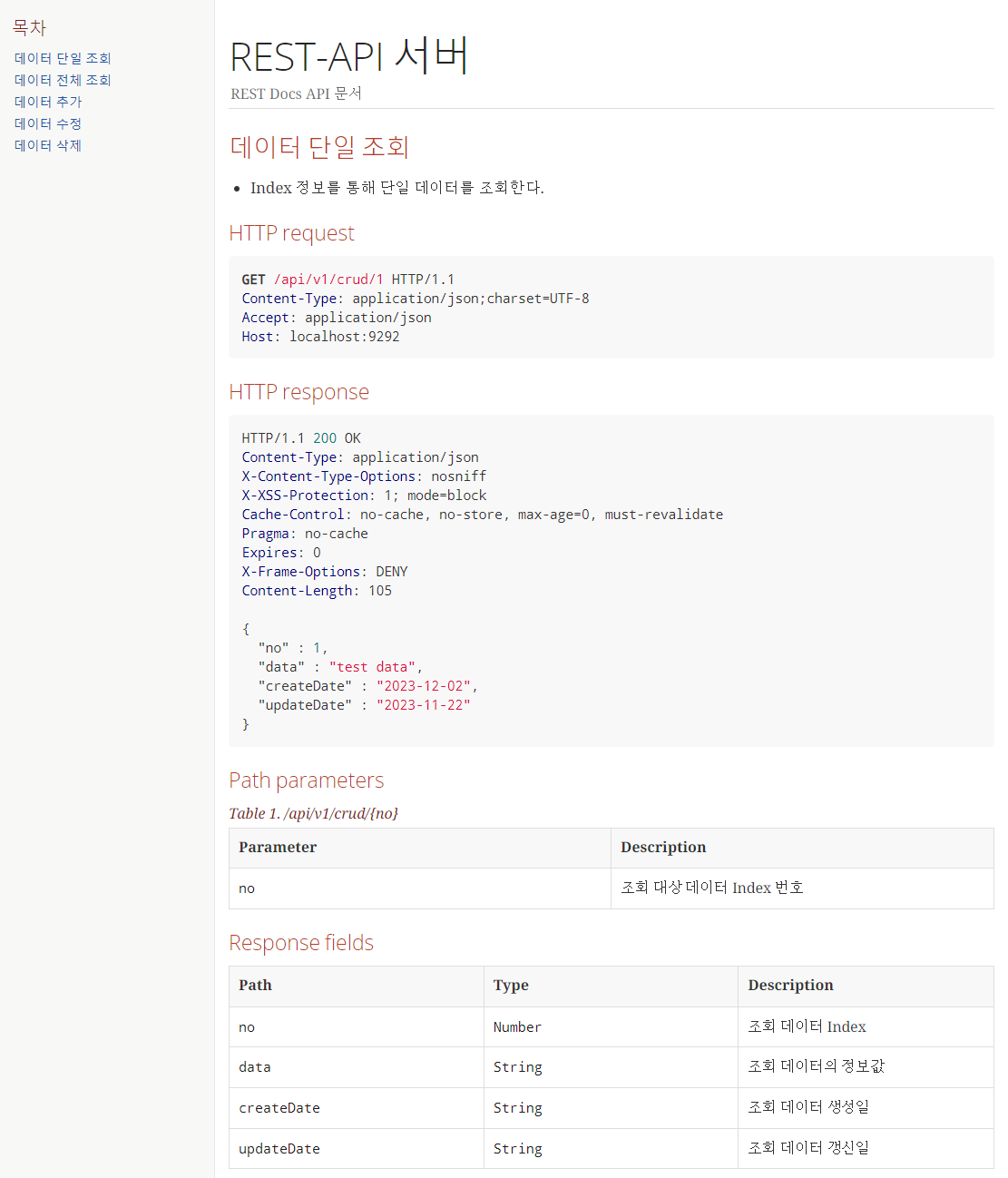Click the HTTP response heading

[x=298, y=392]
